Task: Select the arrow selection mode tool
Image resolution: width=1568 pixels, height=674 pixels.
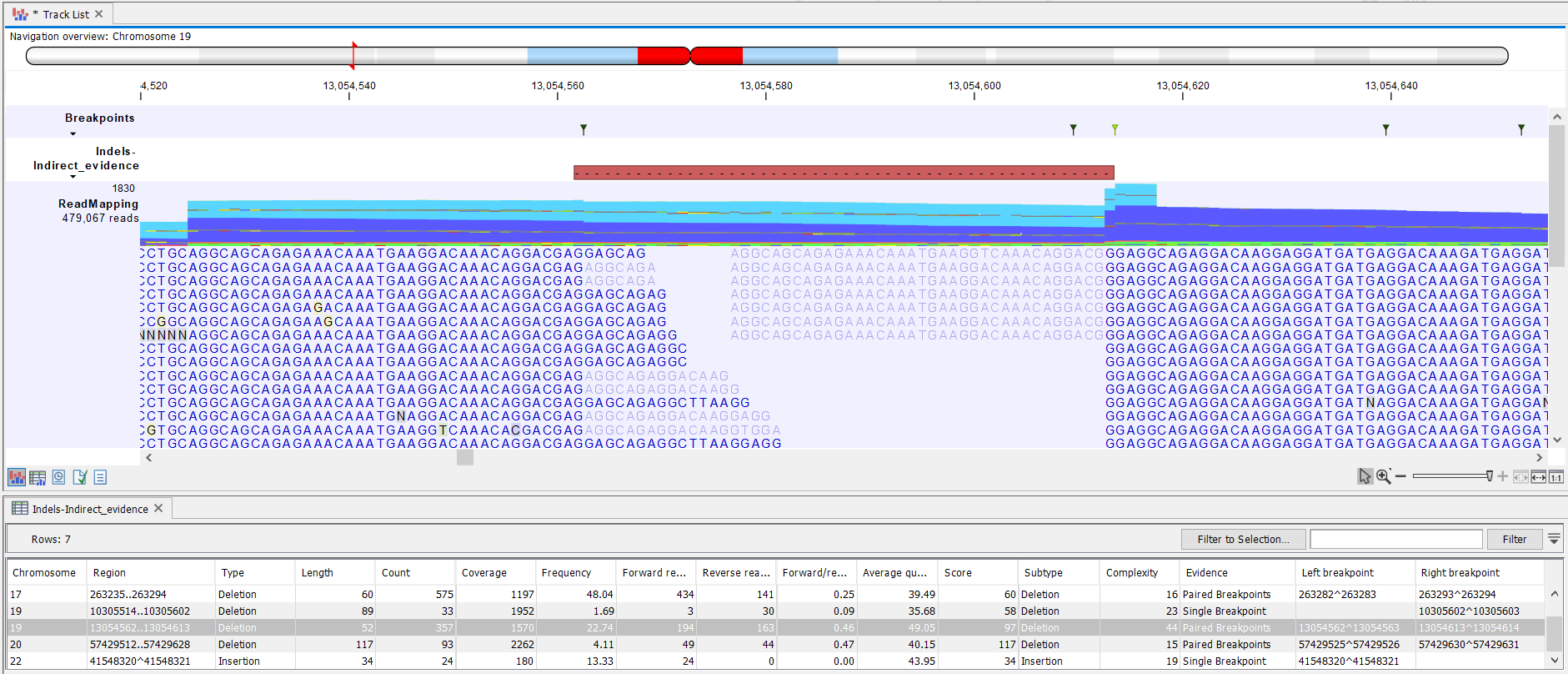Action: pos(1365,476)
